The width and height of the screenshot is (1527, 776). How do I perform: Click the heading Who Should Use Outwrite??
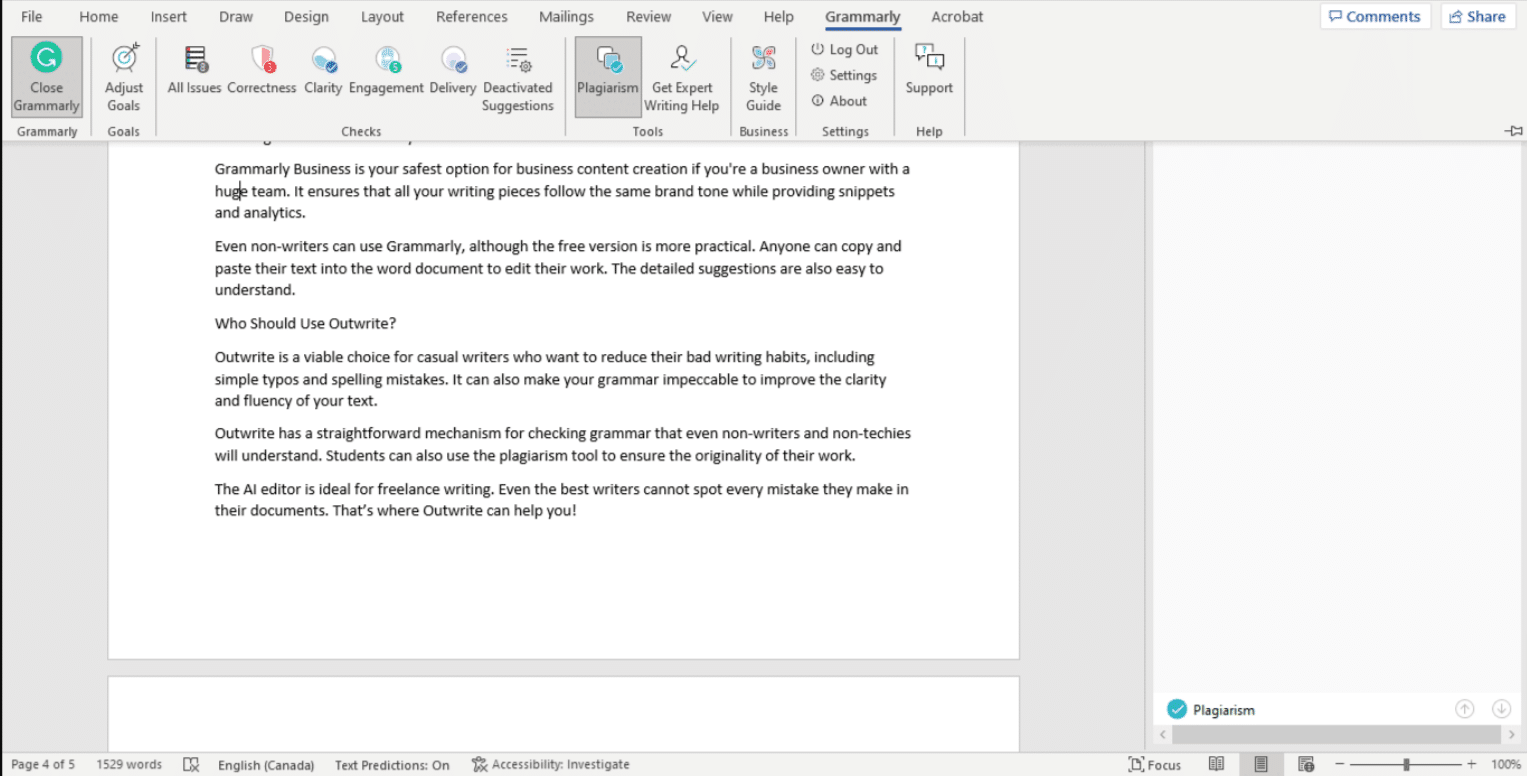pyautogui.click(x=305, y=324)
